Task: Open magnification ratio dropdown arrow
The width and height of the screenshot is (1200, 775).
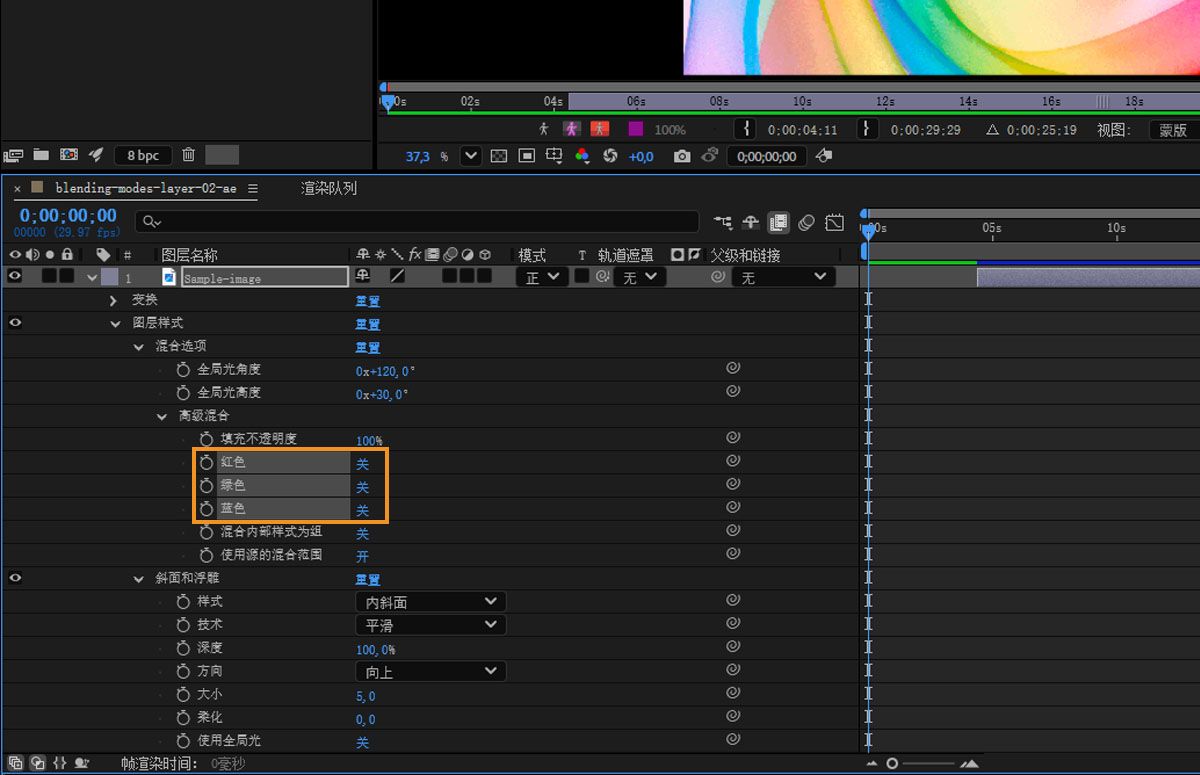Action: [x=471, y=156]
